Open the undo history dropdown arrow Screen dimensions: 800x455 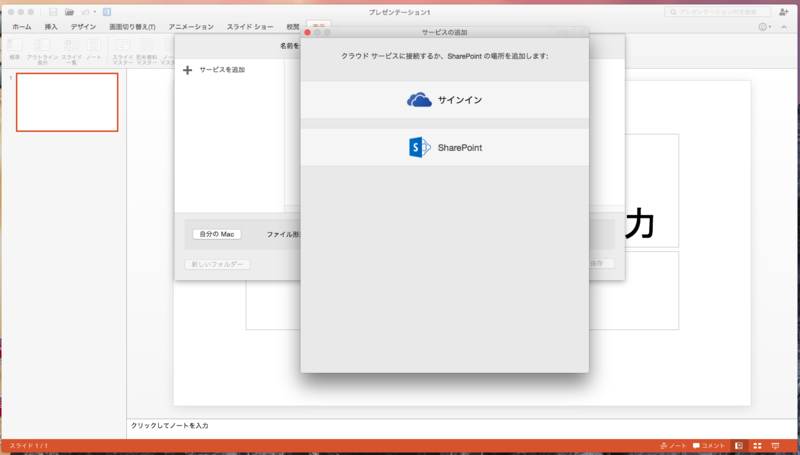[x=95, y=12]
